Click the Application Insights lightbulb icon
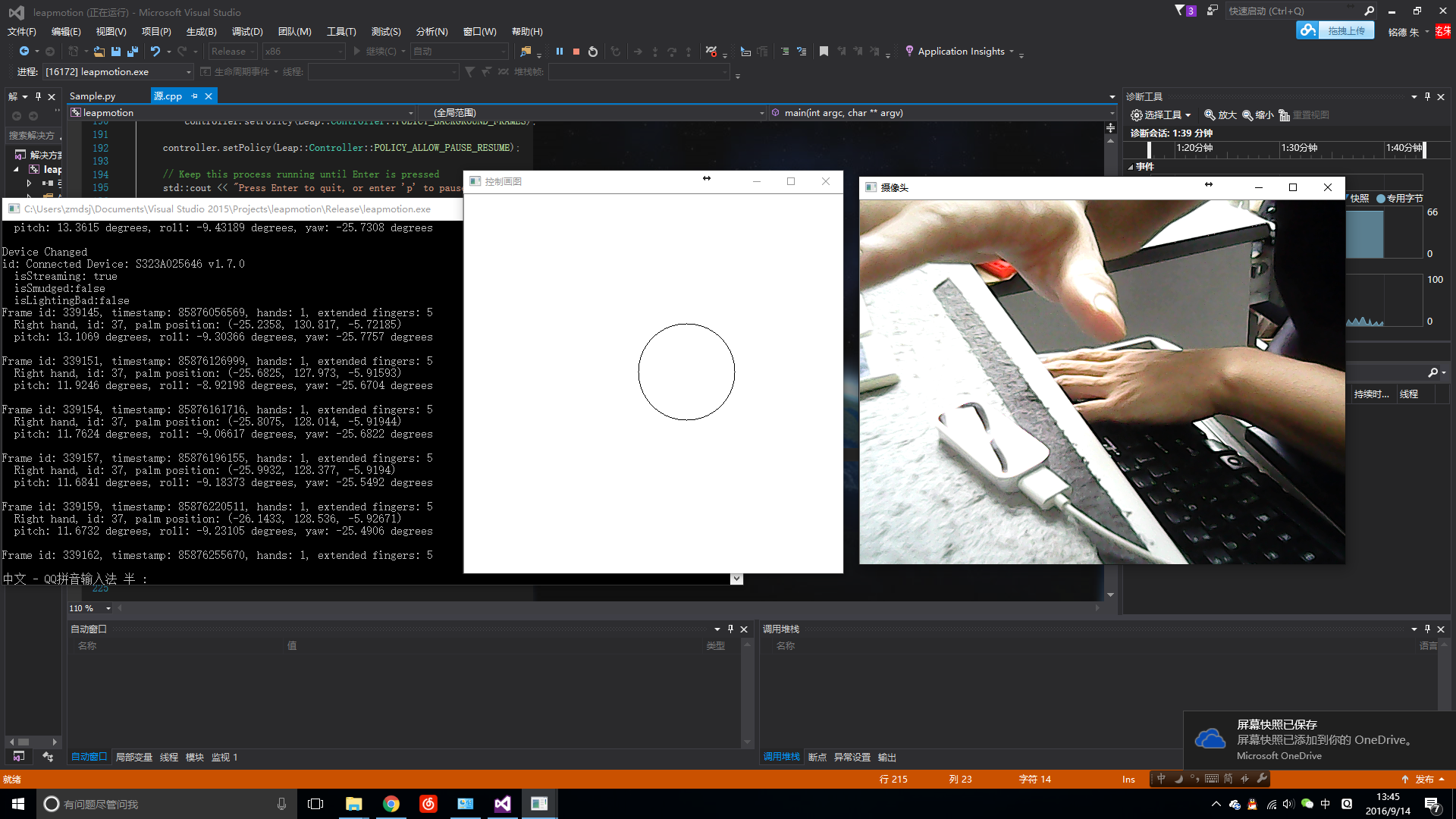 (x=909, y=52)
